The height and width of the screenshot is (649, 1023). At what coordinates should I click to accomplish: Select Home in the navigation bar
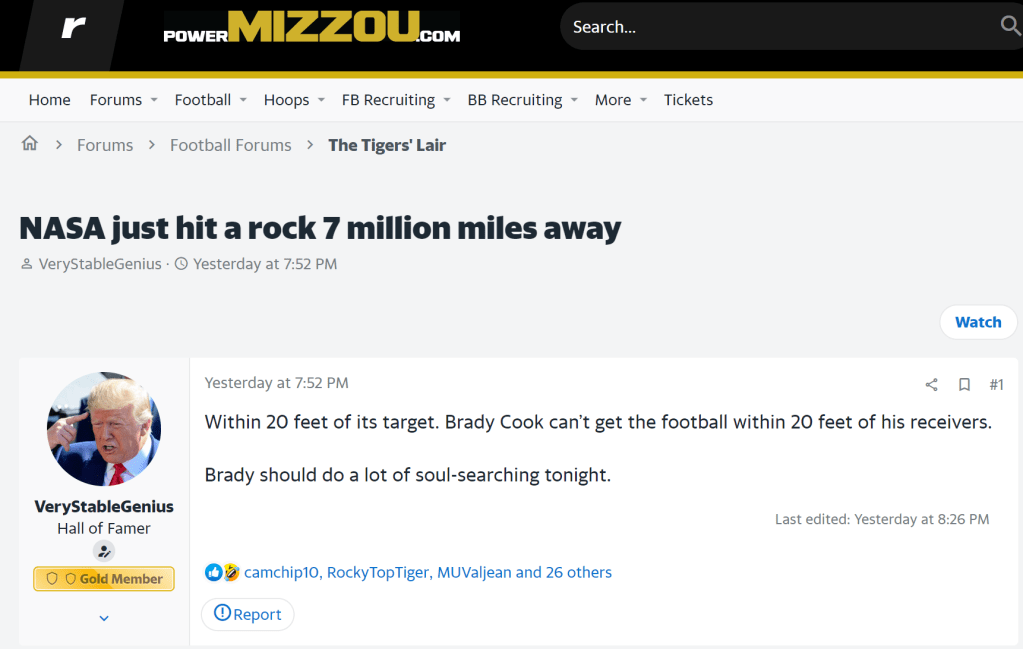click(50, 100)
